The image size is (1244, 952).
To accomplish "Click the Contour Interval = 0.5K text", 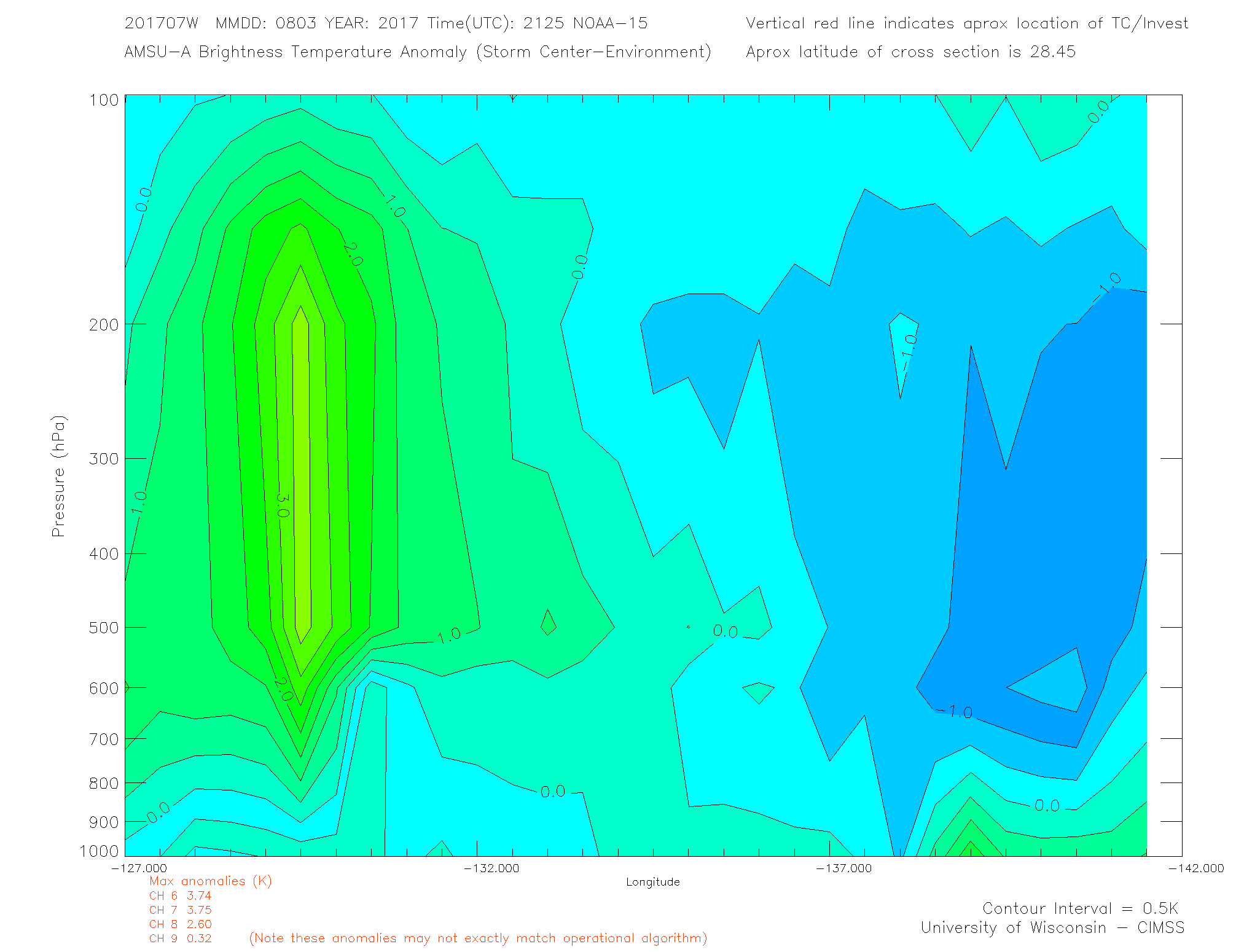I will 1080,908.
